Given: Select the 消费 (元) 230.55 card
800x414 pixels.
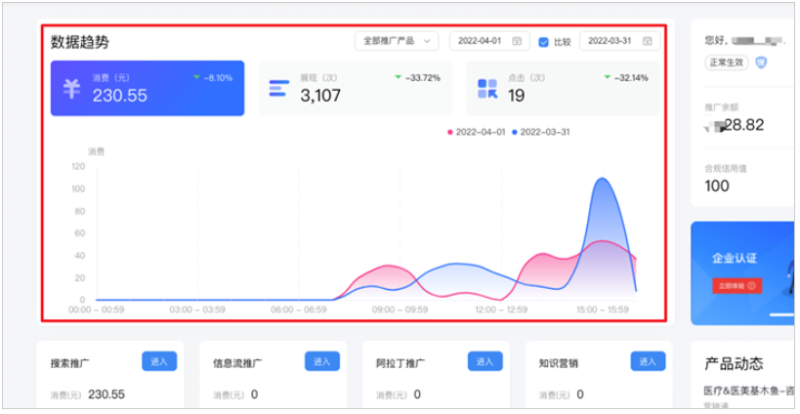Looking at the screenshot, I should (147, 88).
